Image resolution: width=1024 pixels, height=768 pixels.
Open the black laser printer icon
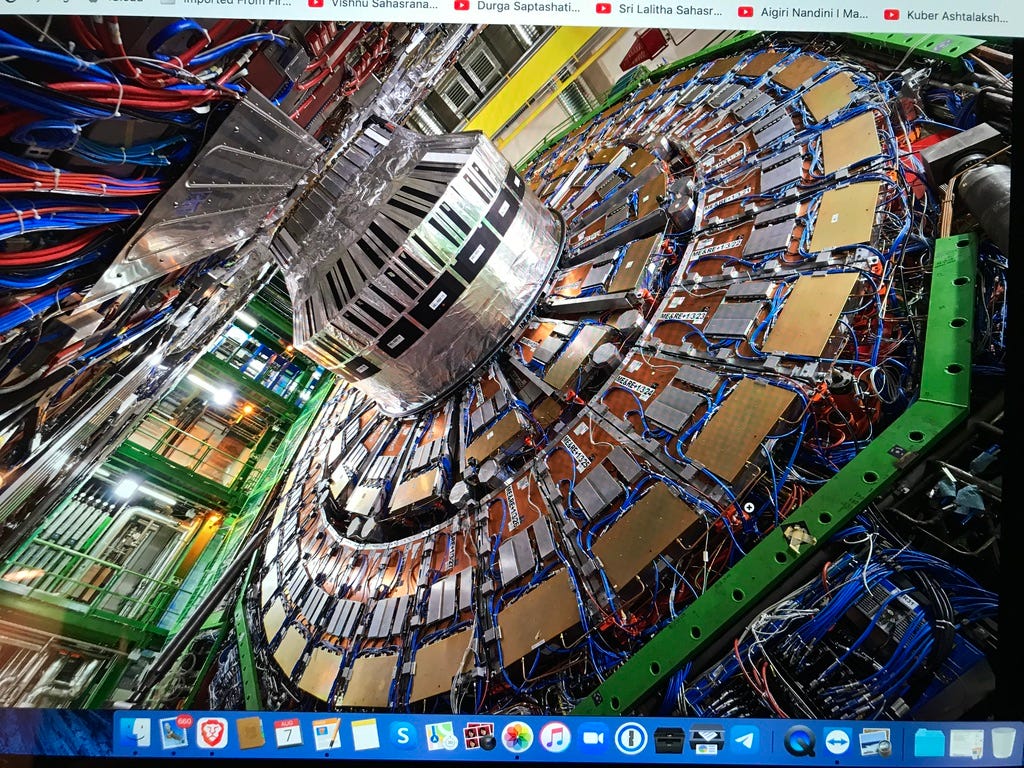pyautogui.click(x=669, y=740)
